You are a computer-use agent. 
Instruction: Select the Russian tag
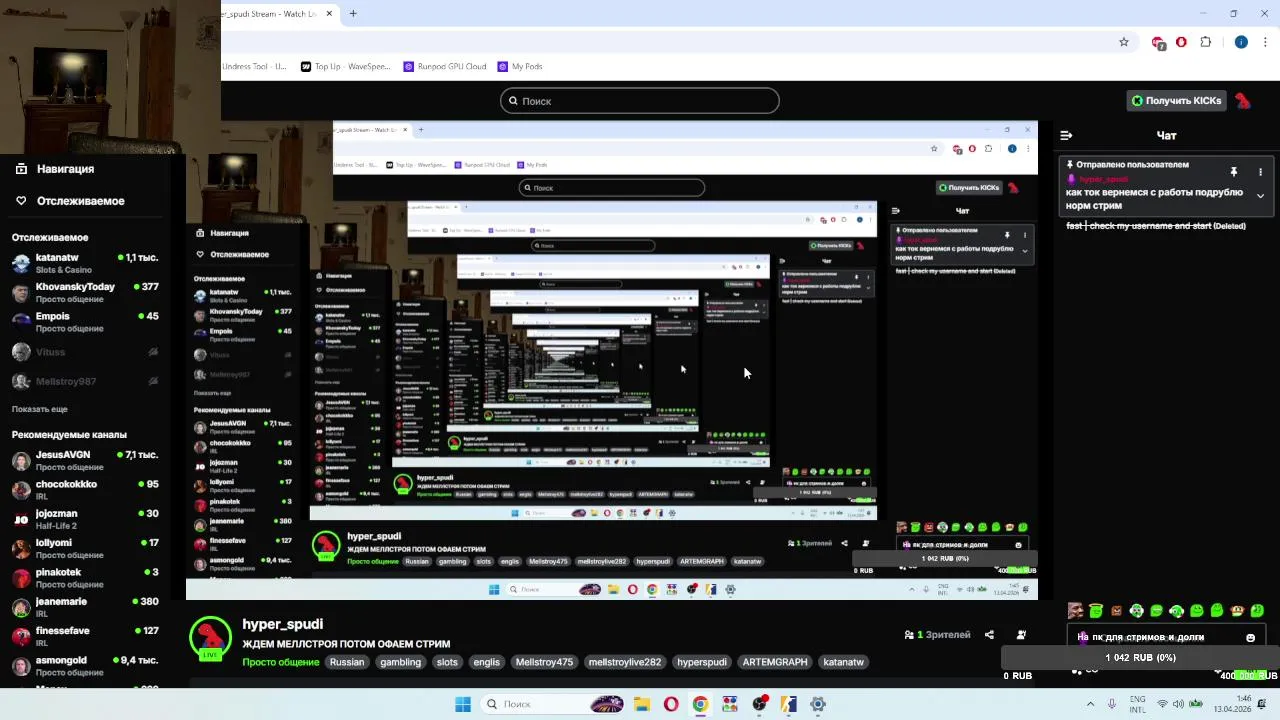[x=347, y=662]
